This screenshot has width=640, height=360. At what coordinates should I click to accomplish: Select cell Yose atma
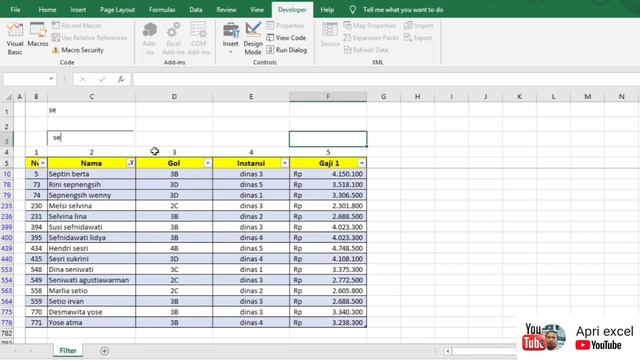point(91,322)
